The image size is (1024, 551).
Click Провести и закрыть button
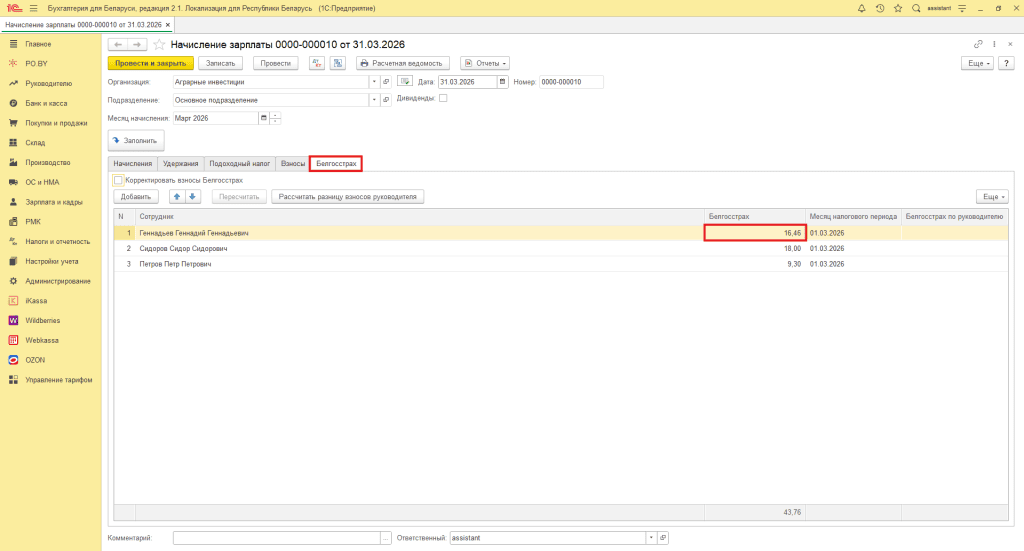click(x=151, y=63)
